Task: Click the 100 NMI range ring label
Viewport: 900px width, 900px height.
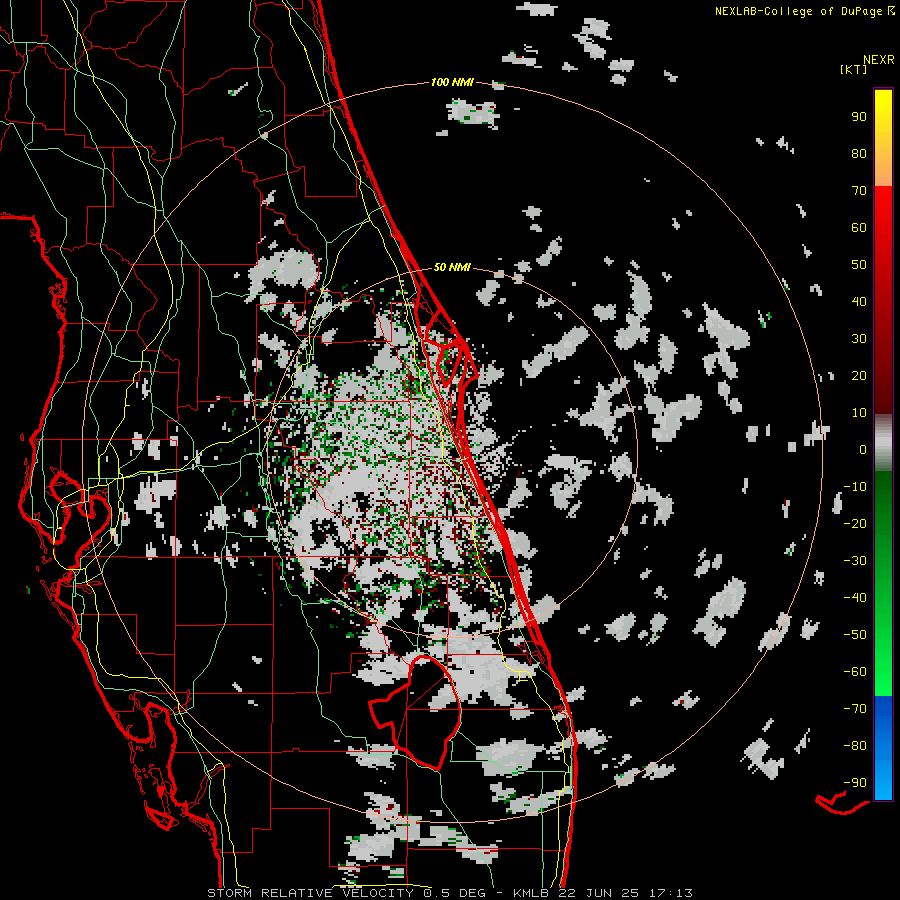Action: (452, 83)
